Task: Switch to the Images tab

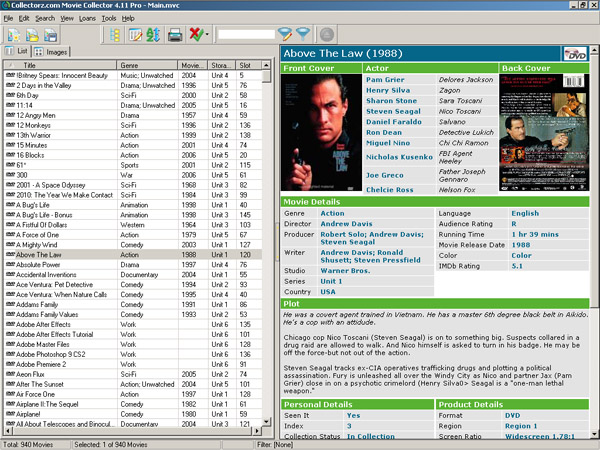Action: tap(51, 52)
